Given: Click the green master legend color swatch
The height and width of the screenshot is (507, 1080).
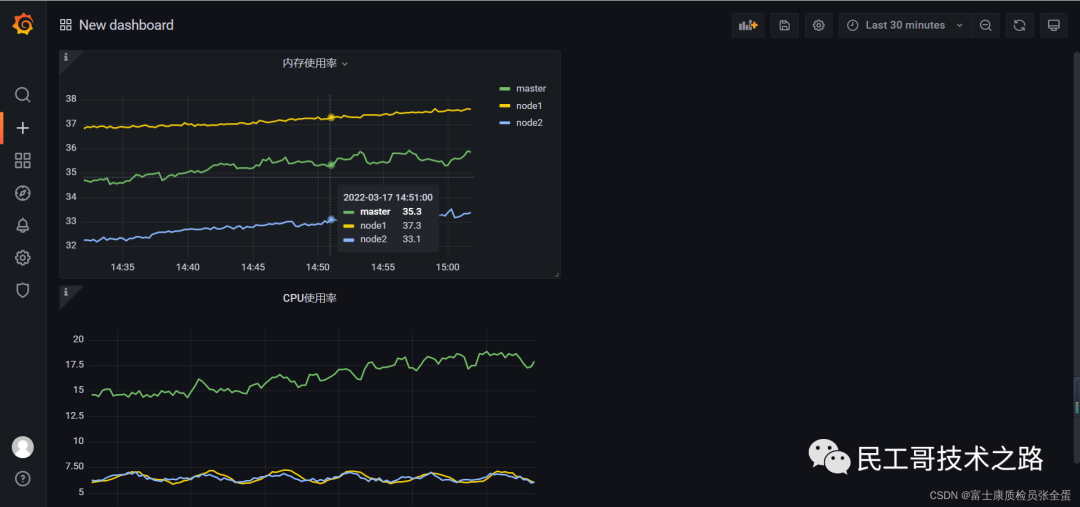Looking at the screenshot, I should [505, 89].
